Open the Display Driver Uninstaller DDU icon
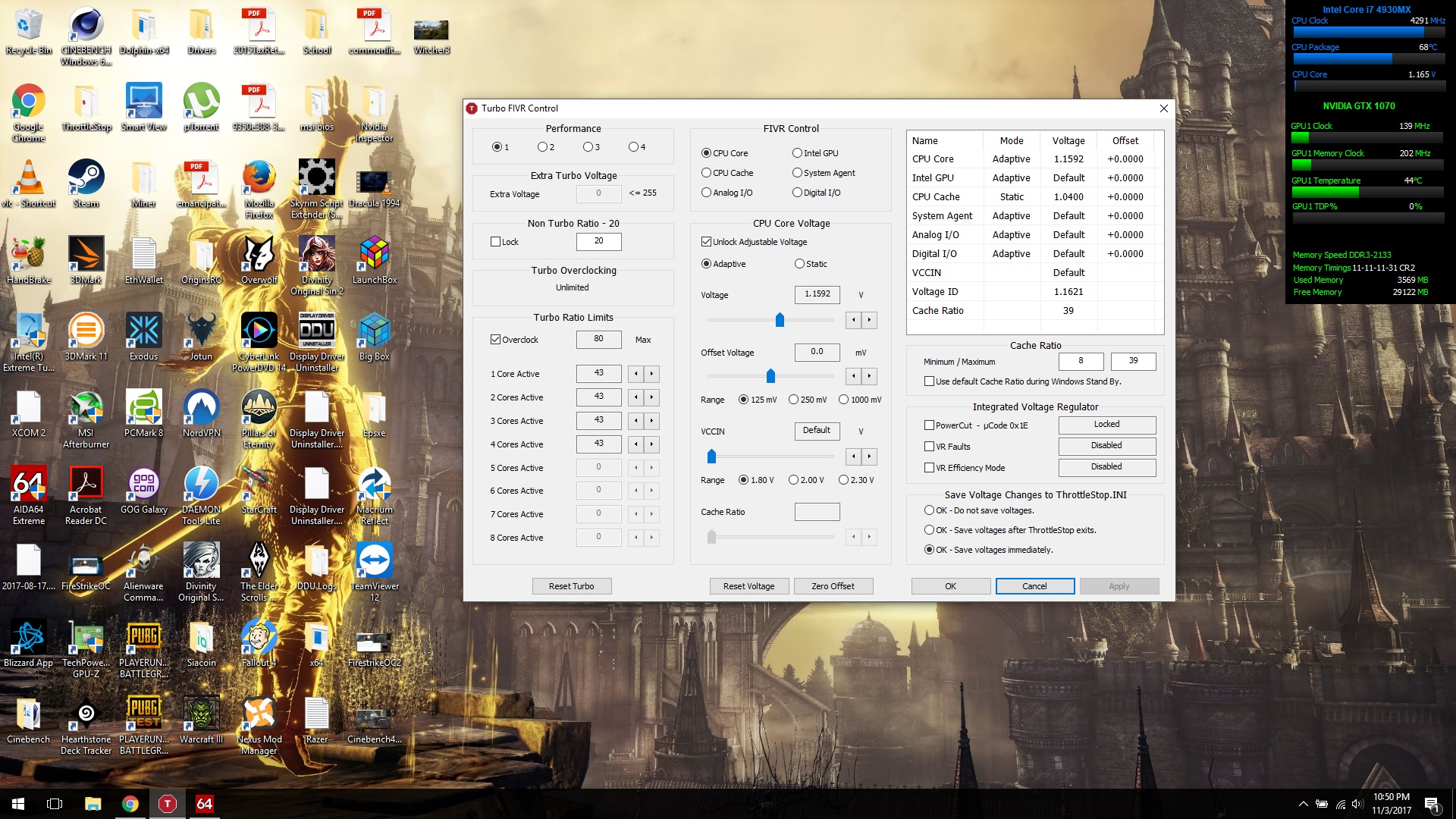1456x819 pixels. pos(317,342)
